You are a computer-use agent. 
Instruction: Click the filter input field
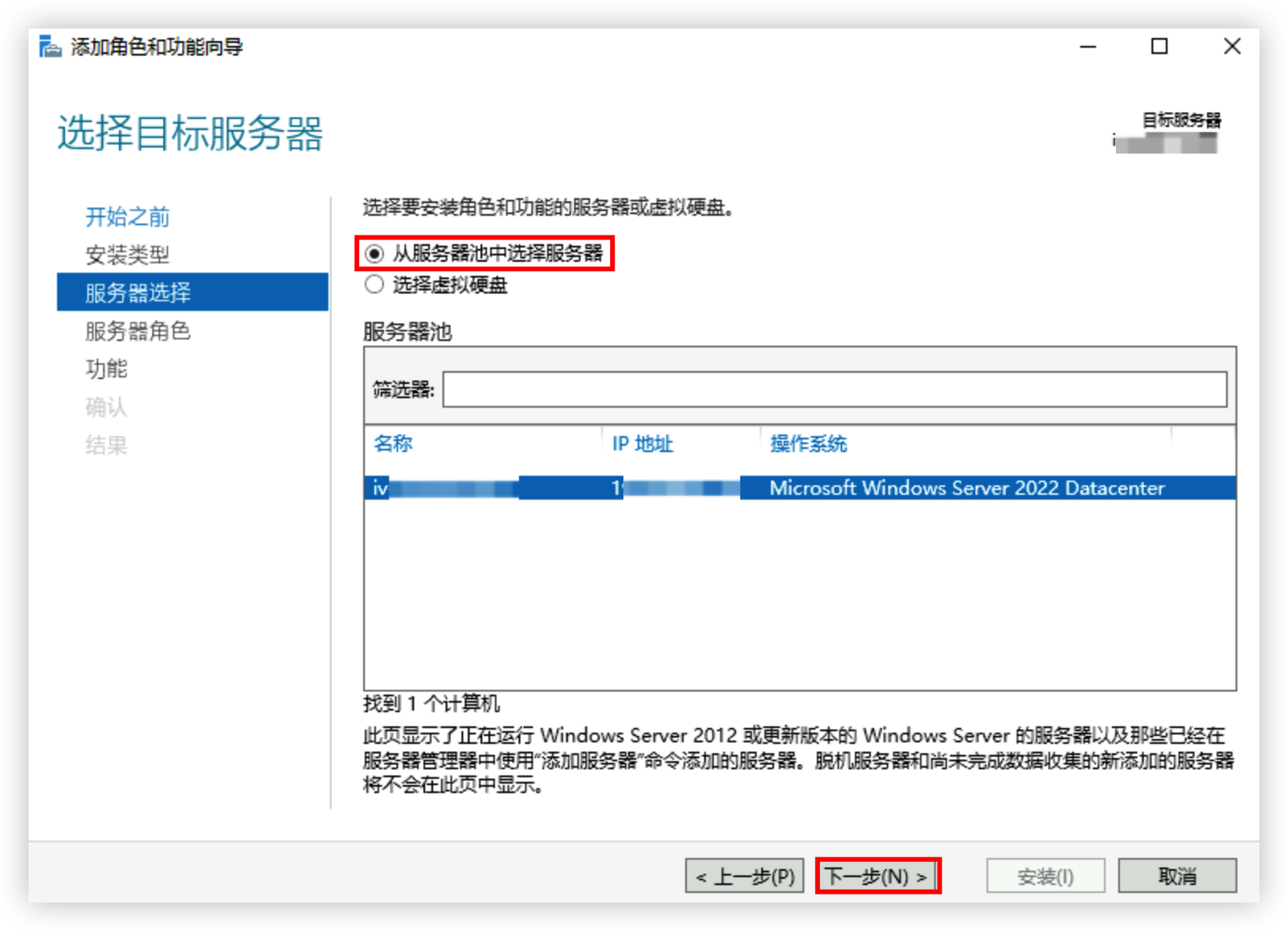pyautogui.click(x=834, y=389)
